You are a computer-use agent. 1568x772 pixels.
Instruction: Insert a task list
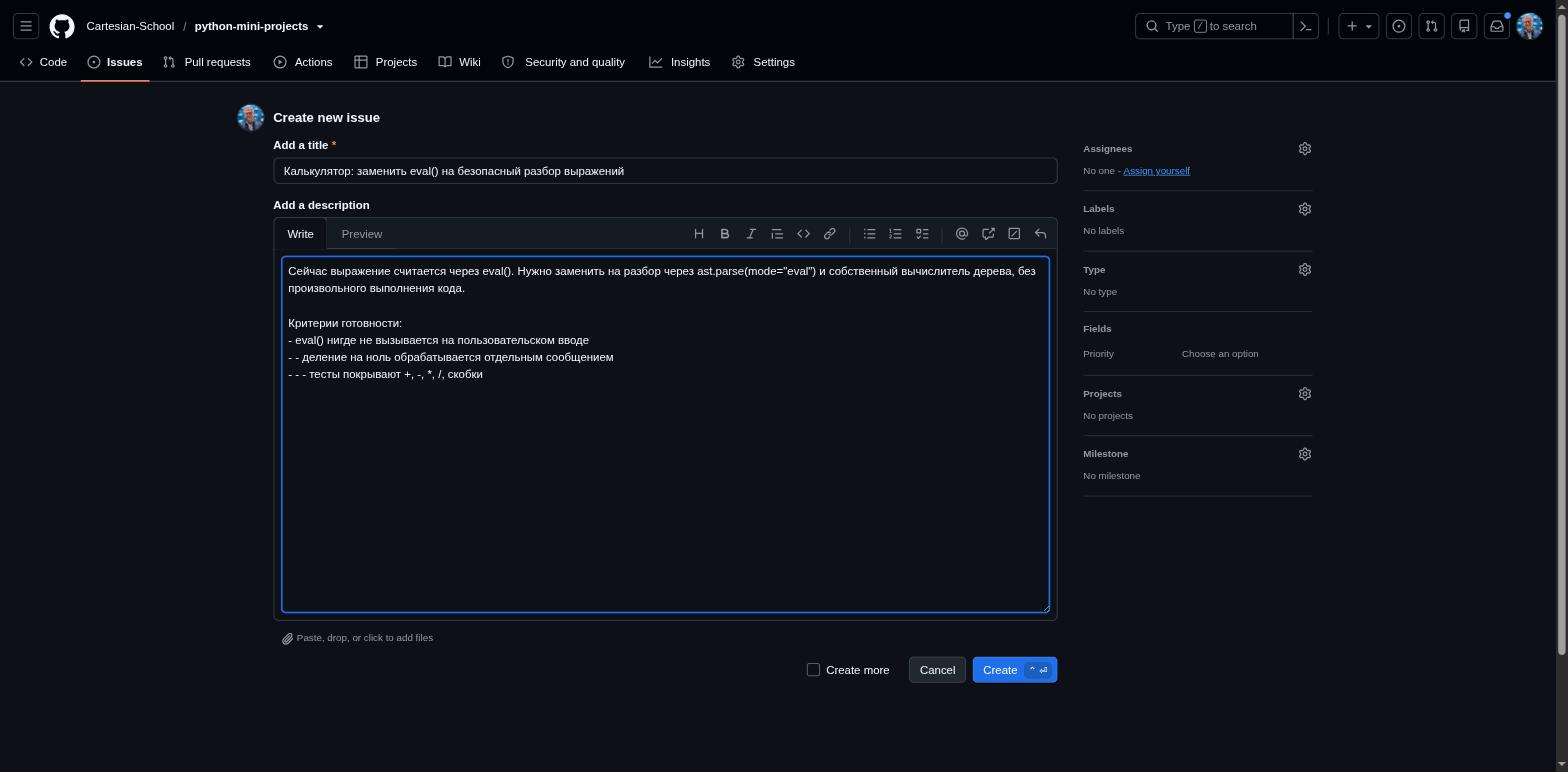pyautogui.click(x=922, y=234)
